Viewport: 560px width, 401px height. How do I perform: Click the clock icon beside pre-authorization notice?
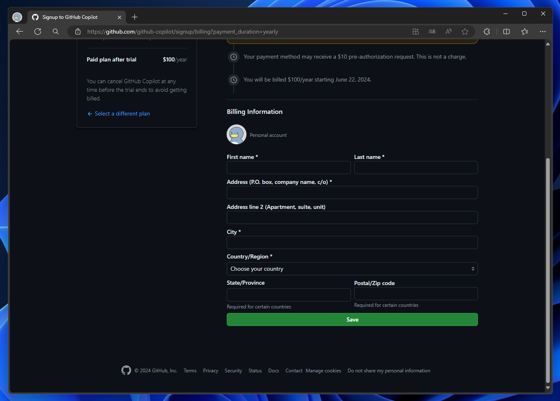point(234,57)
